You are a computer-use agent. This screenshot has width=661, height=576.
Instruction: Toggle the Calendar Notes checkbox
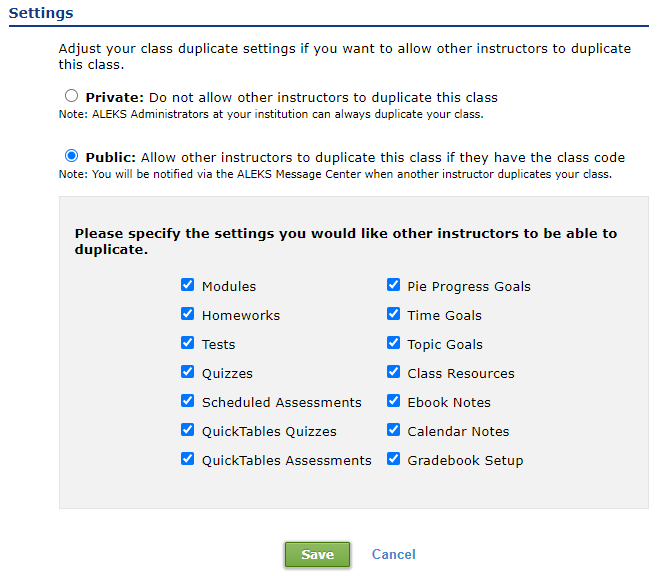tap(394, 430)
